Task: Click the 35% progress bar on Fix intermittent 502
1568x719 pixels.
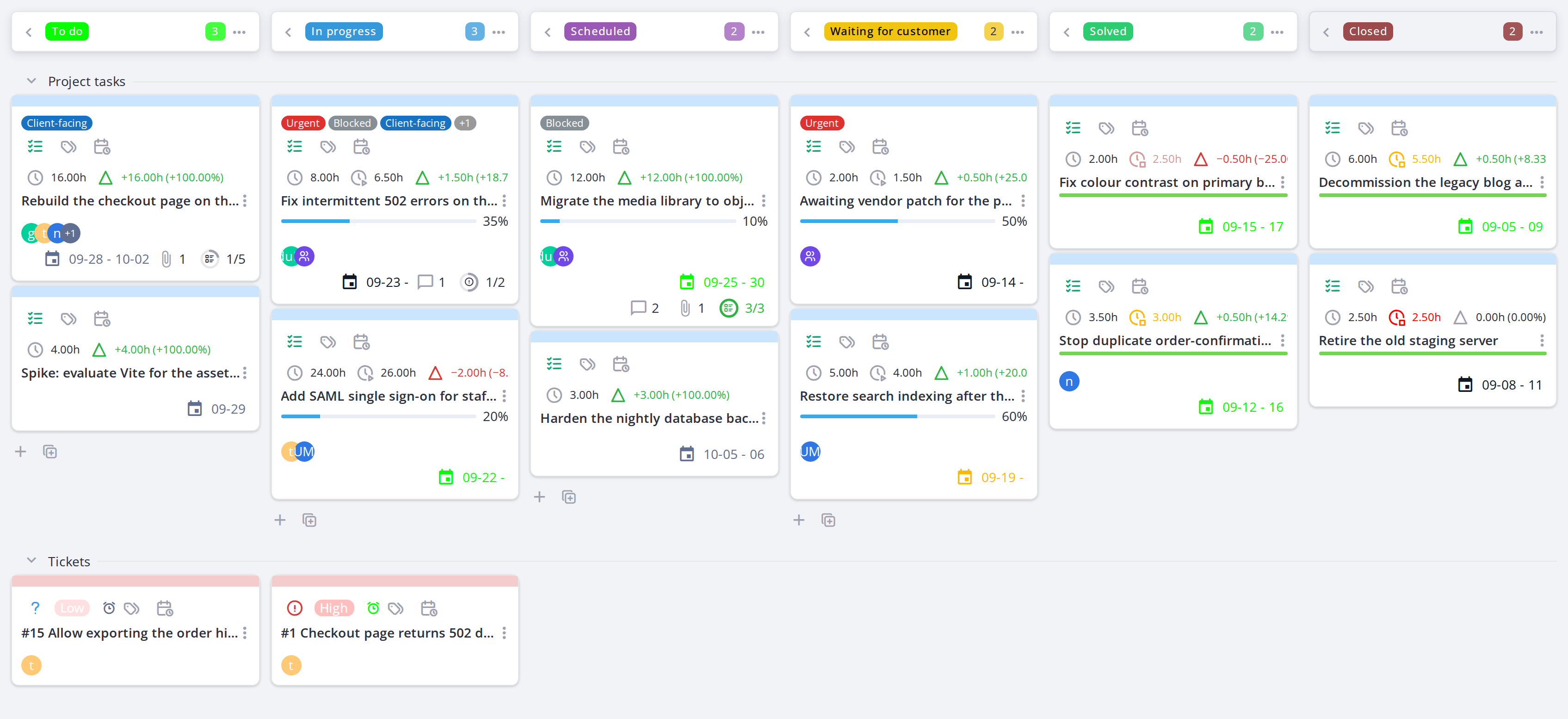Action: coord(378,221)
